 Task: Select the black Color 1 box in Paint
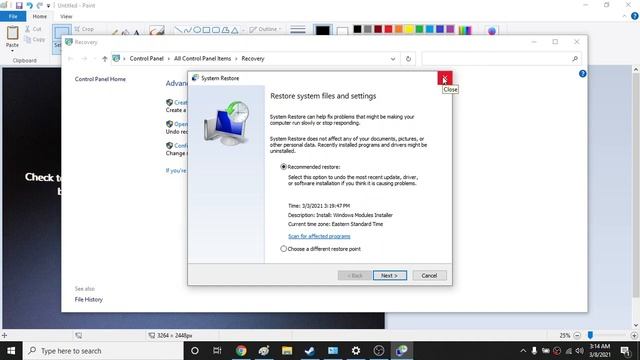(x=322, y=31)
